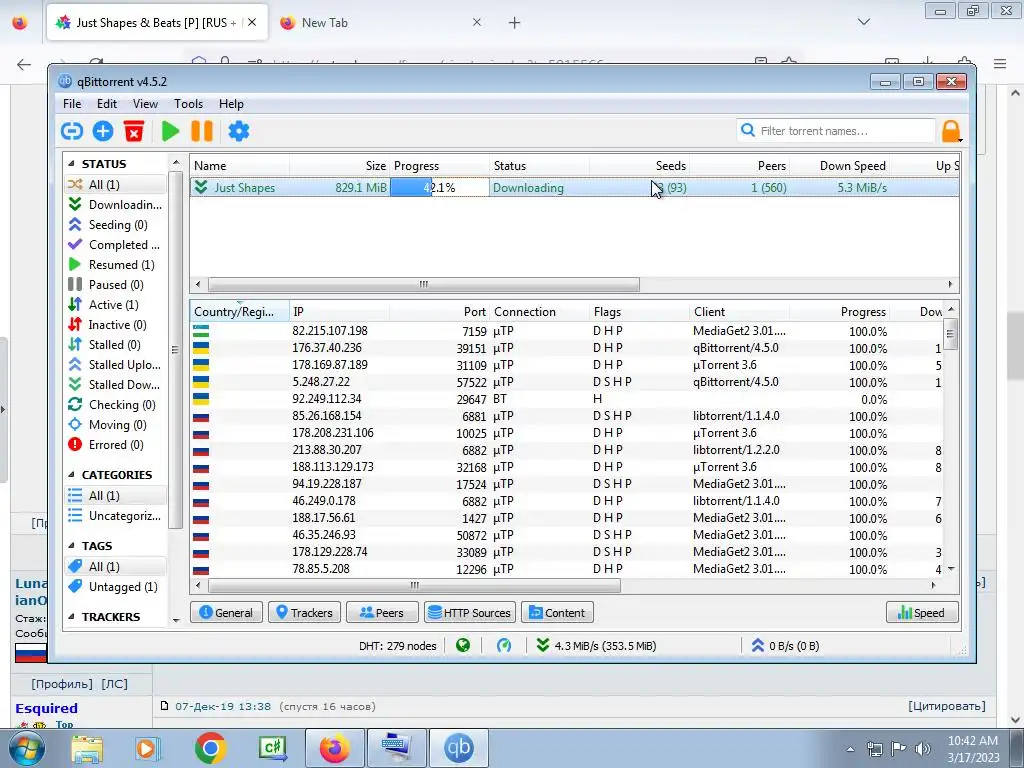Screen dimensions: 1024x768
Task: Open the Tools menu
Action: (x=188, y=104)
